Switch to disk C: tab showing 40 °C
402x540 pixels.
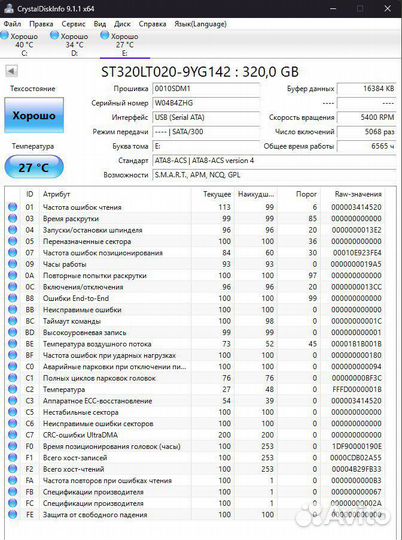[20, 44]
